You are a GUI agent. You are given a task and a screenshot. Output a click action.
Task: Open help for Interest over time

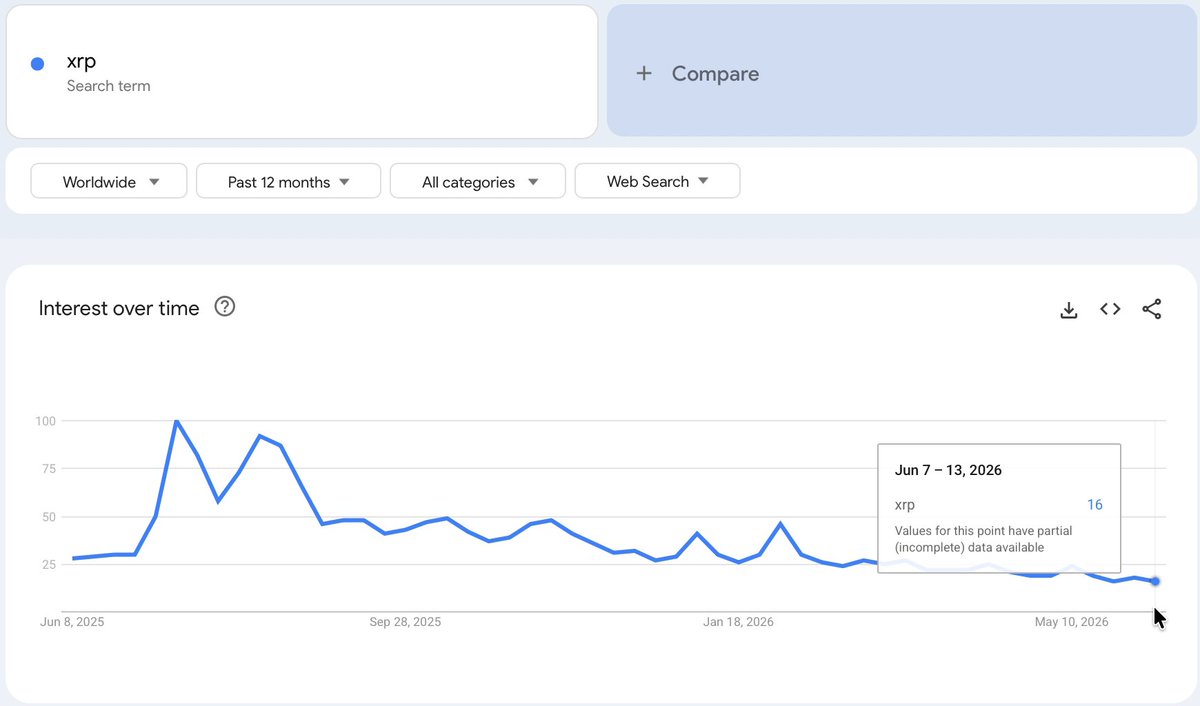pyautogui.click(x=225, y=307)
